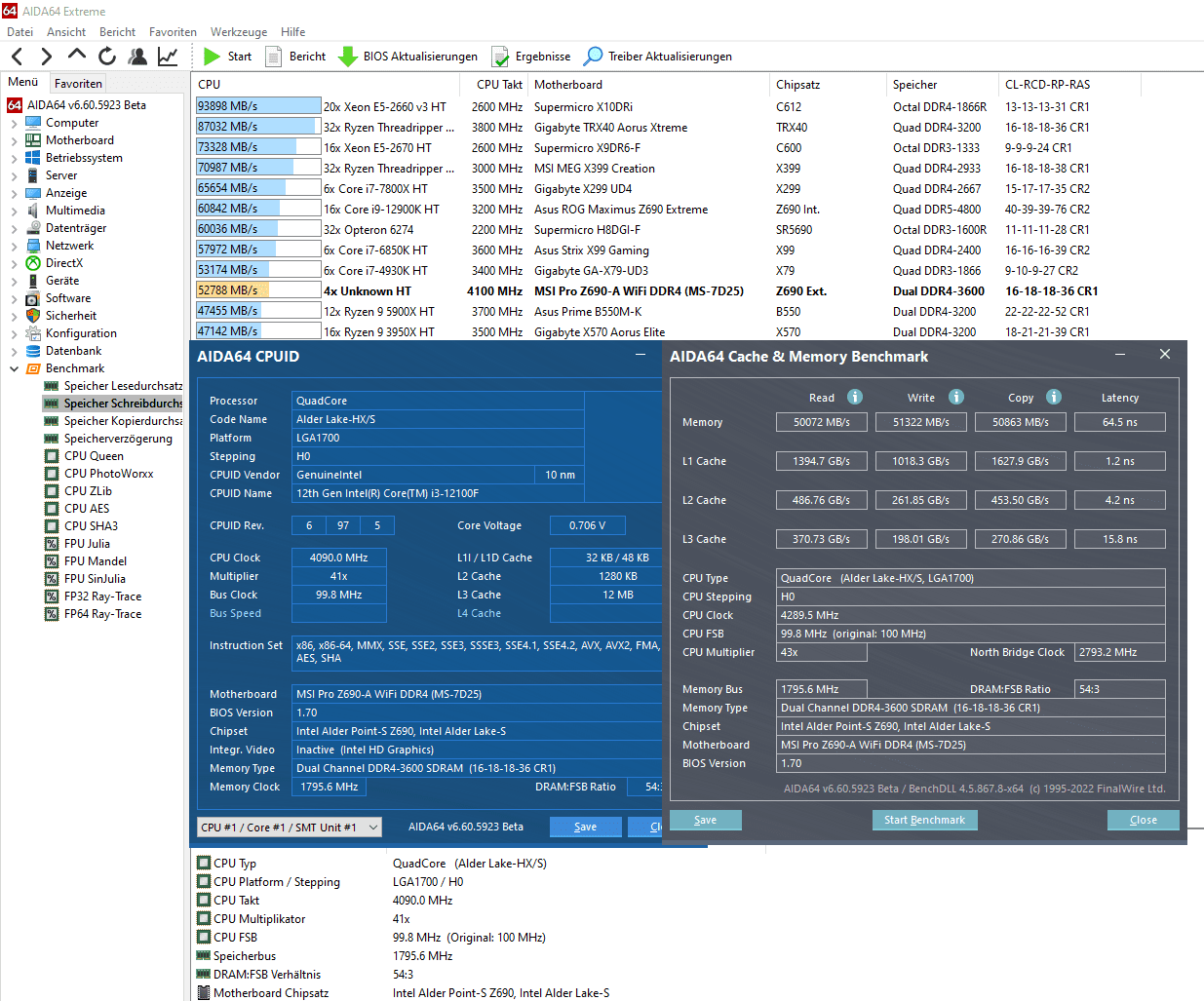Open Speicherverzögerung memory icon
Image resolution: width=1204 pixels, height=1001 pixels.
click(x=52, y=439)
